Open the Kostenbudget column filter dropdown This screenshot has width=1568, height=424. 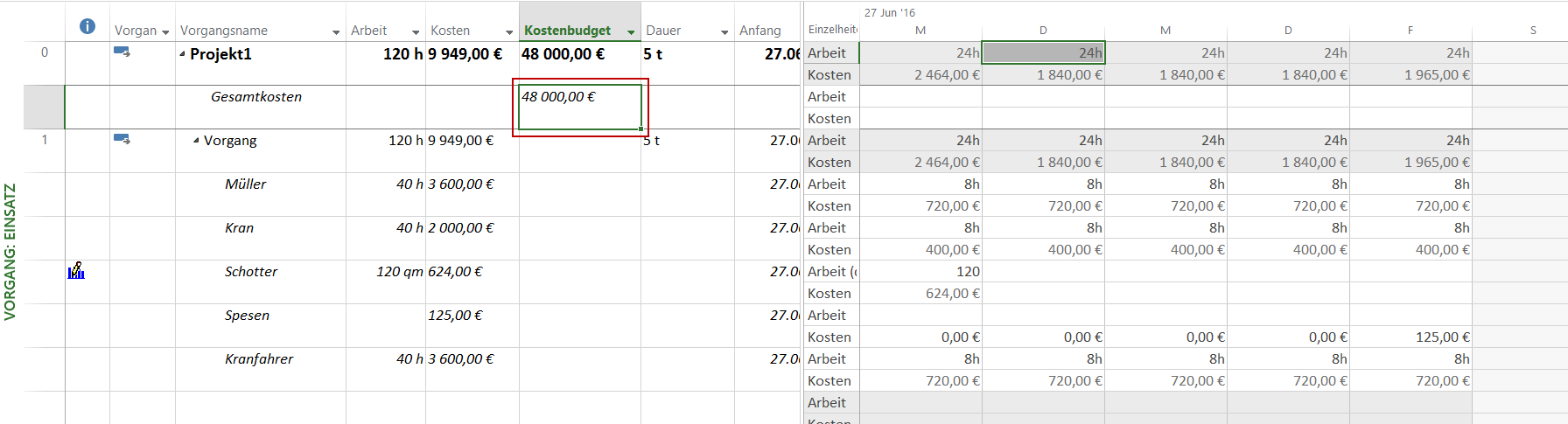[631, 32]
